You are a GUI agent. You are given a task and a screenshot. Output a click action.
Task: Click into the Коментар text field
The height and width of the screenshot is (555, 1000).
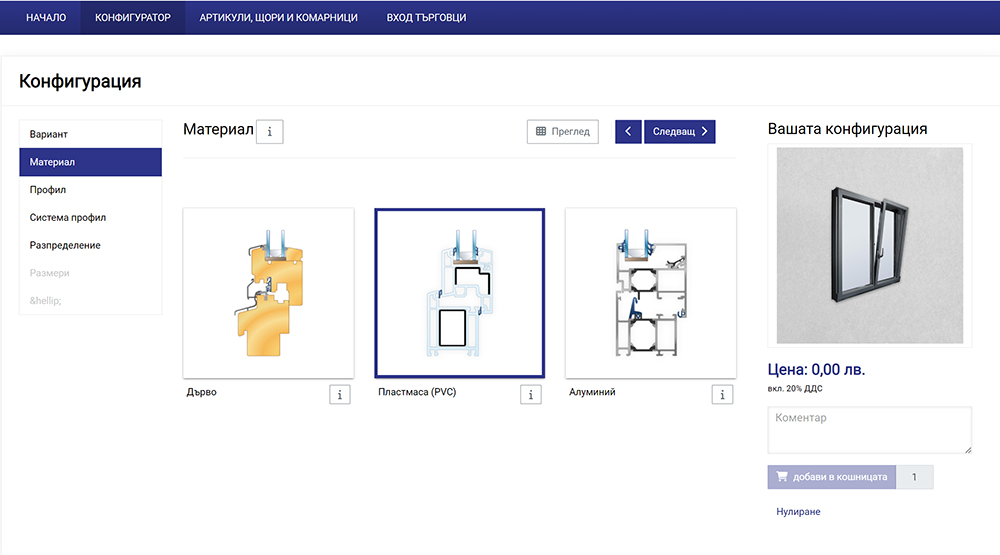point(869,430)
